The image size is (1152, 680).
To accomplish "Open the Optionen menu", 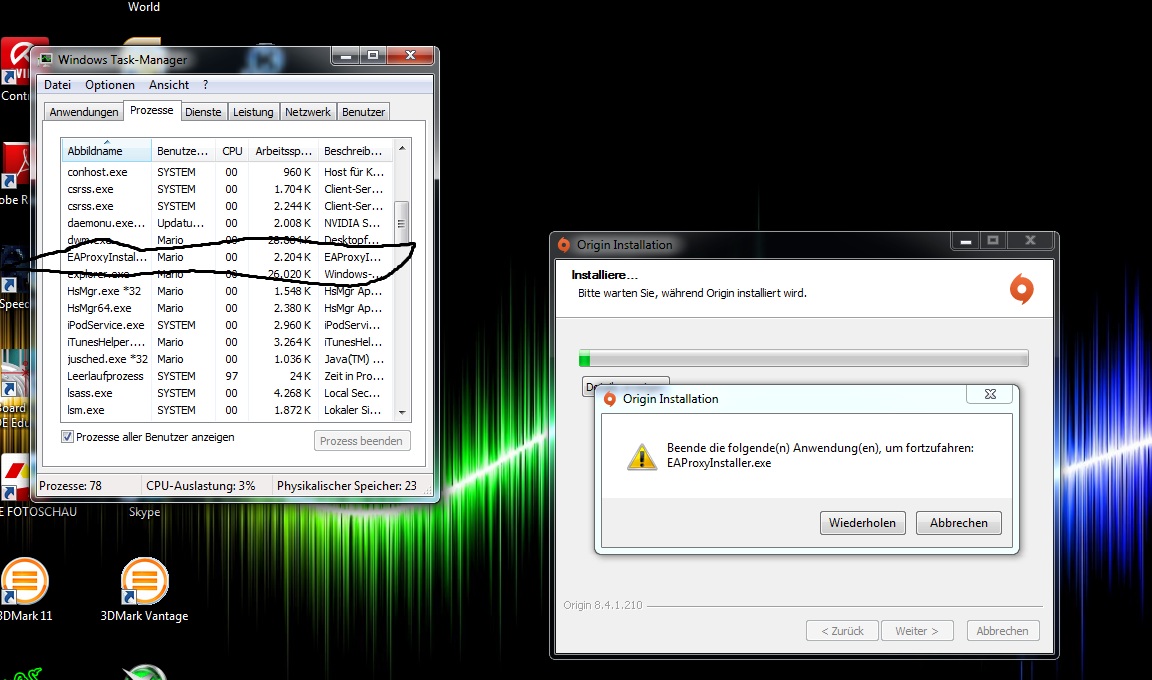I will pyautogui.click(x=109, y=84).
